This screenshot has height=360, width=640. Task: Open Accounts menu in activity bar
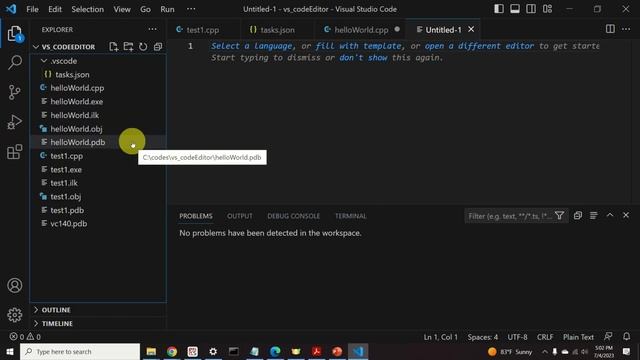pyautogui.click(x=15, y=285)
